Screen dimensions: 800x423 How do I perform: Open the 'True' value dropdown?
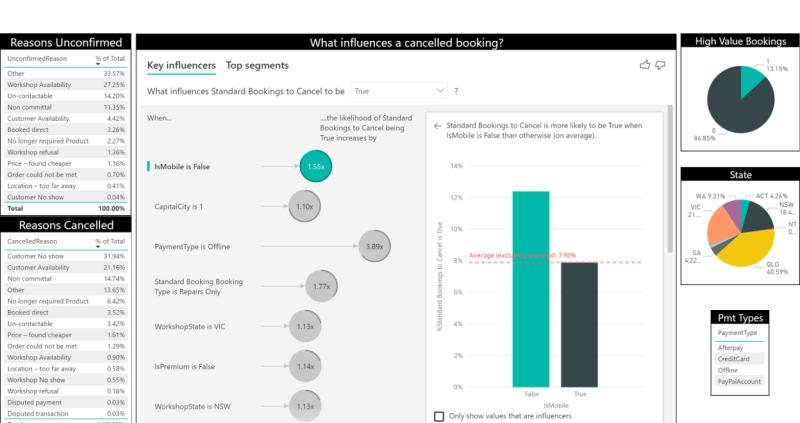pyautogui.click(x=398, y=91)
